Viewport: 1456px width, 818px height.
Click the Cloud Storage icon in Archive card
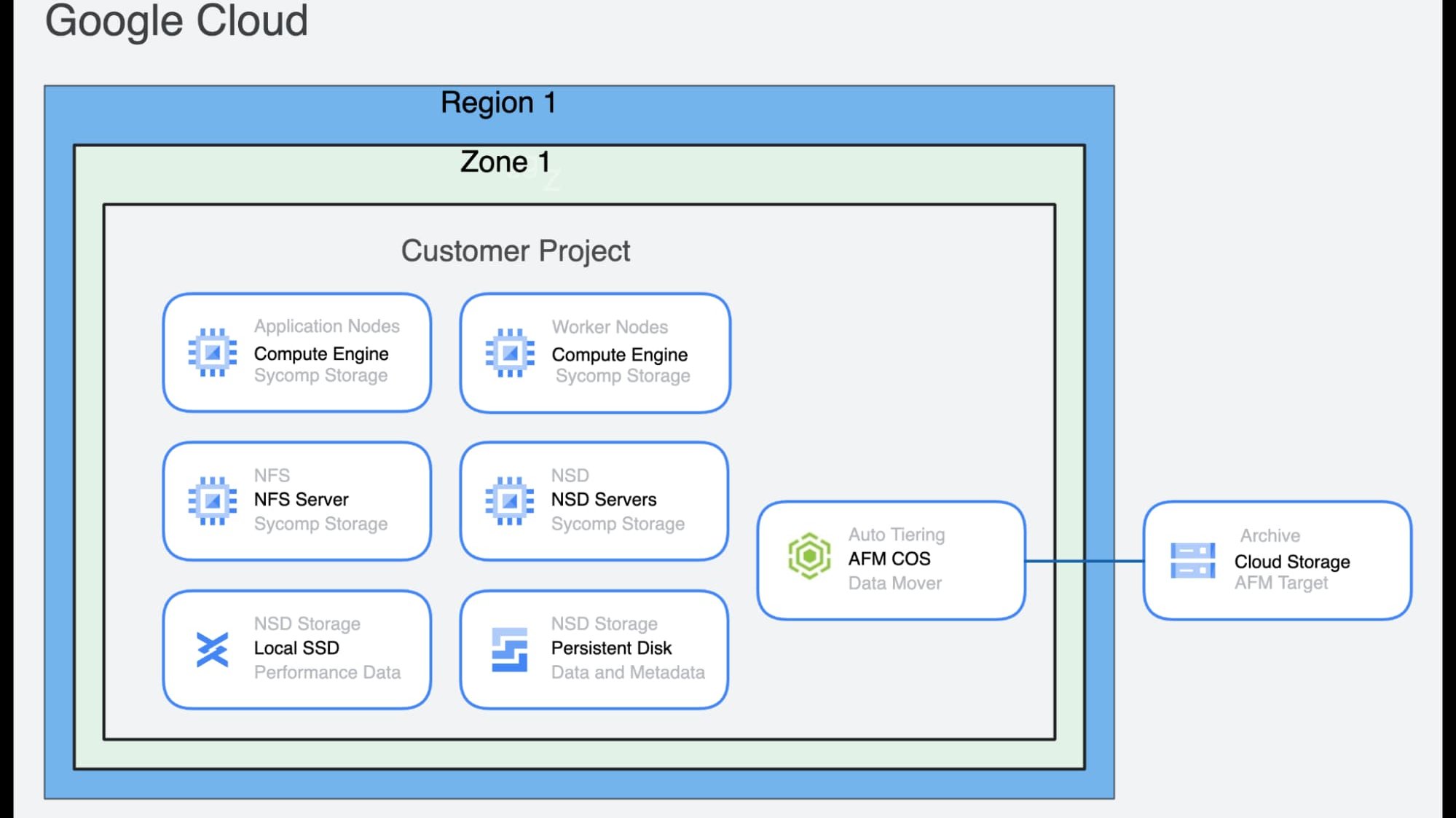tap(1192, 560)
